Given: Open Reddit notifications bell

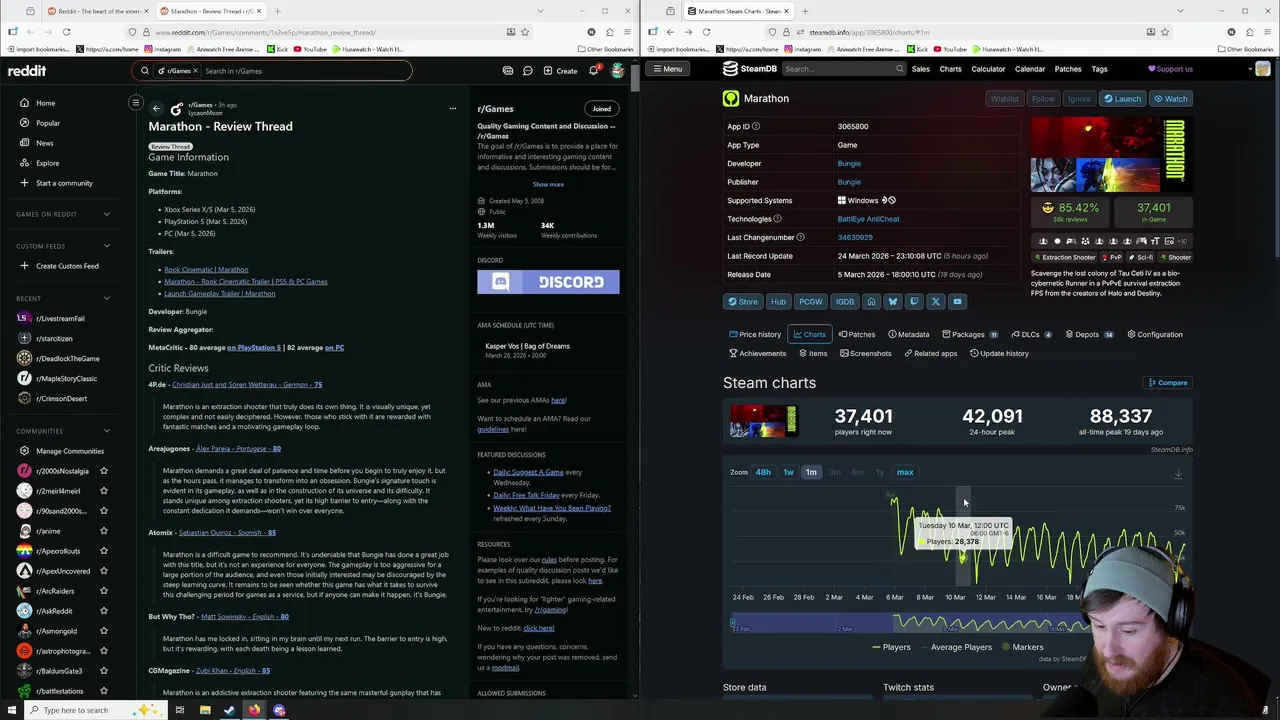Looking at the screenshot, I should (x=593, y=71).
